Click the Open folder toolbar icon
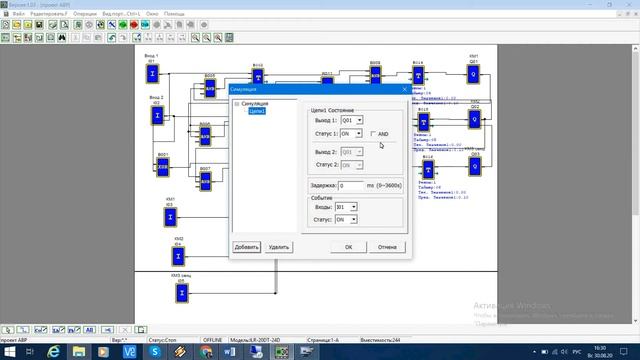 (17, 25)
